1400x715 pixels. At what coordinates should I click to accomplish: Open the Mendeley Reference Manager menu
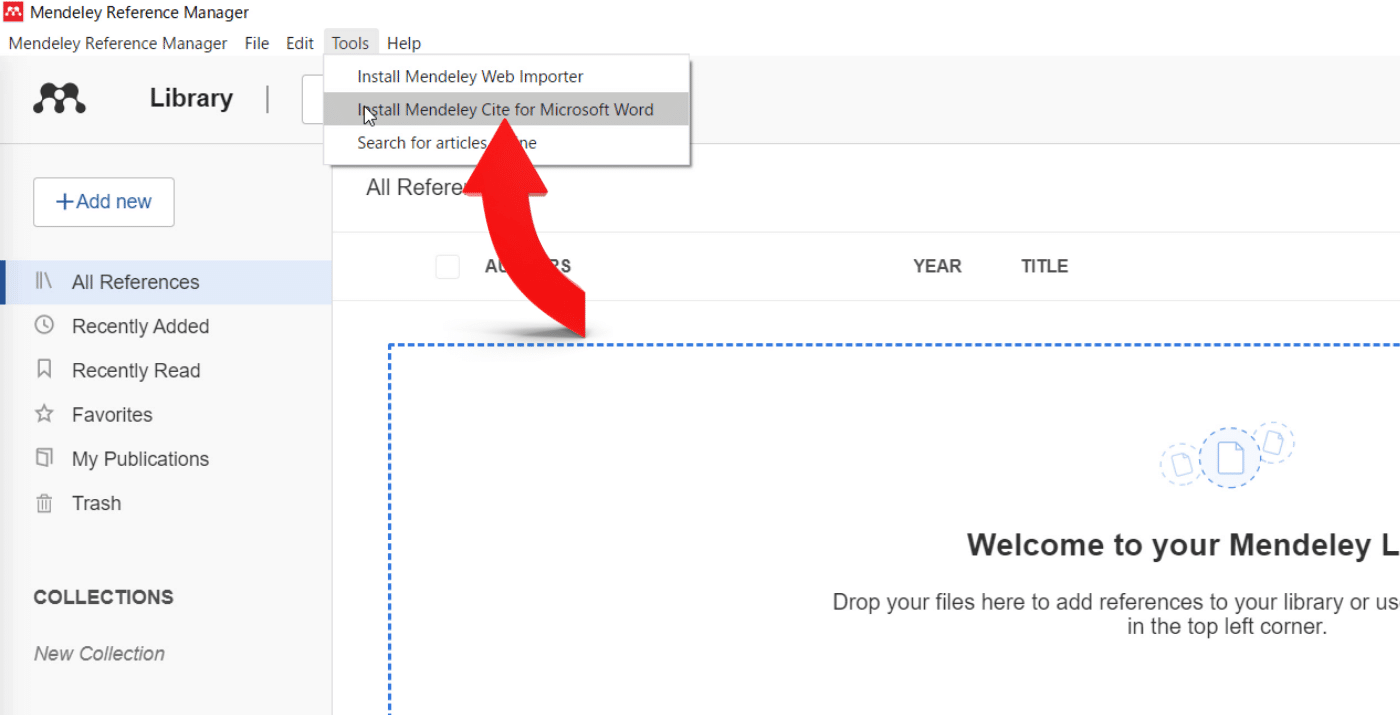pyautogui.click(x=118, y=43)
